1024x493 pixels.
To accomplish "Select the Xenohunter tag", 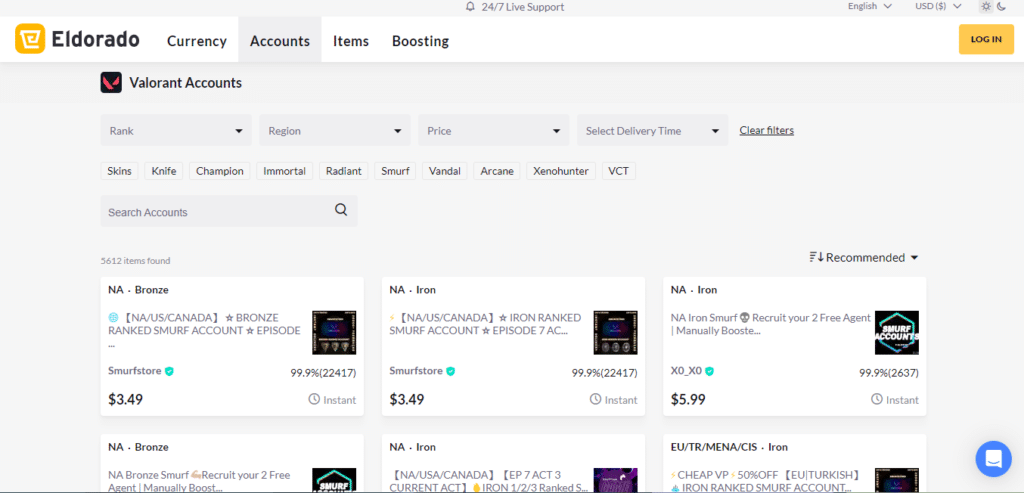I will coord(561,171).
